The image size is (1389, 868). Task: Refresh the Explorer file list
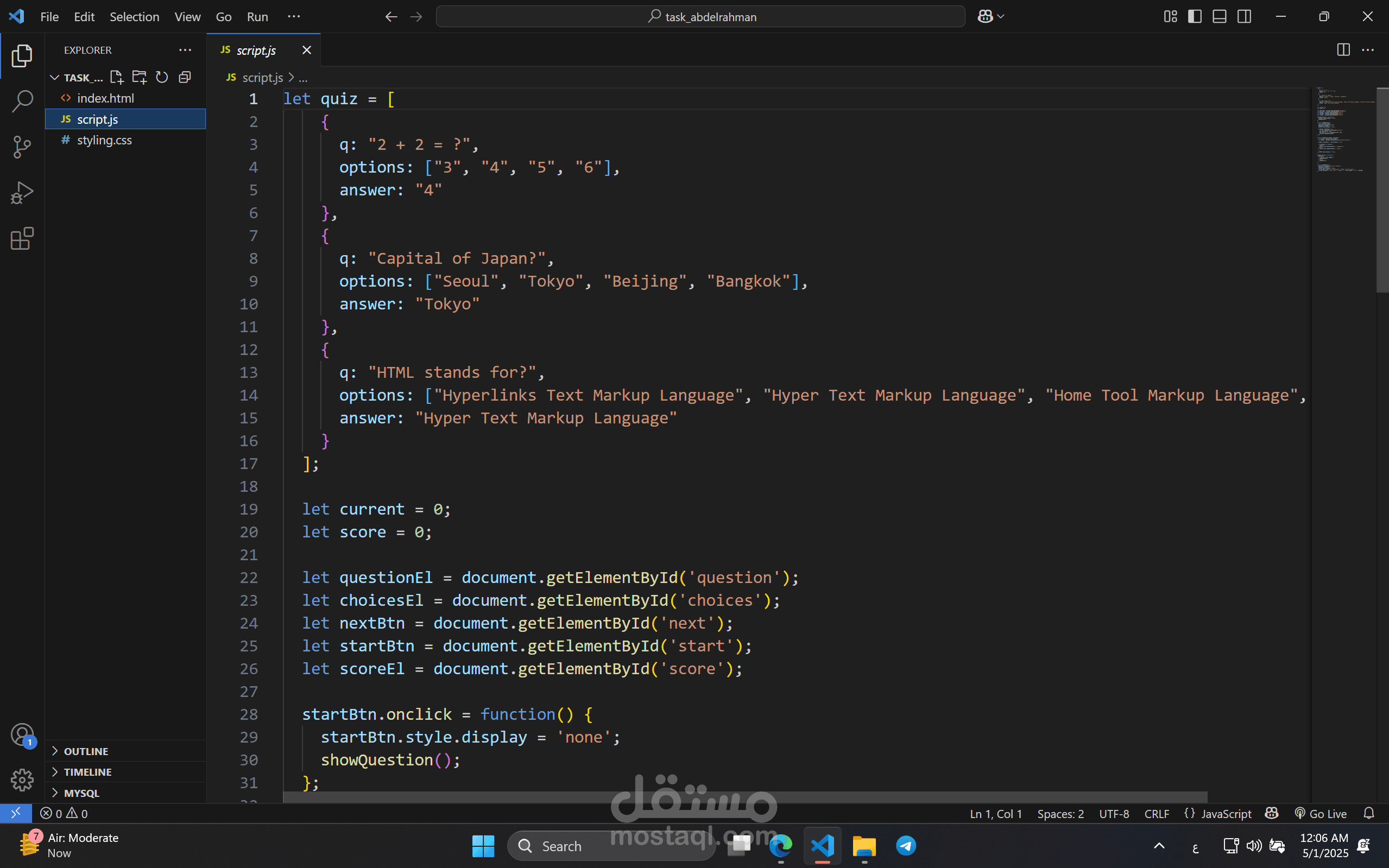coord(162,77)
